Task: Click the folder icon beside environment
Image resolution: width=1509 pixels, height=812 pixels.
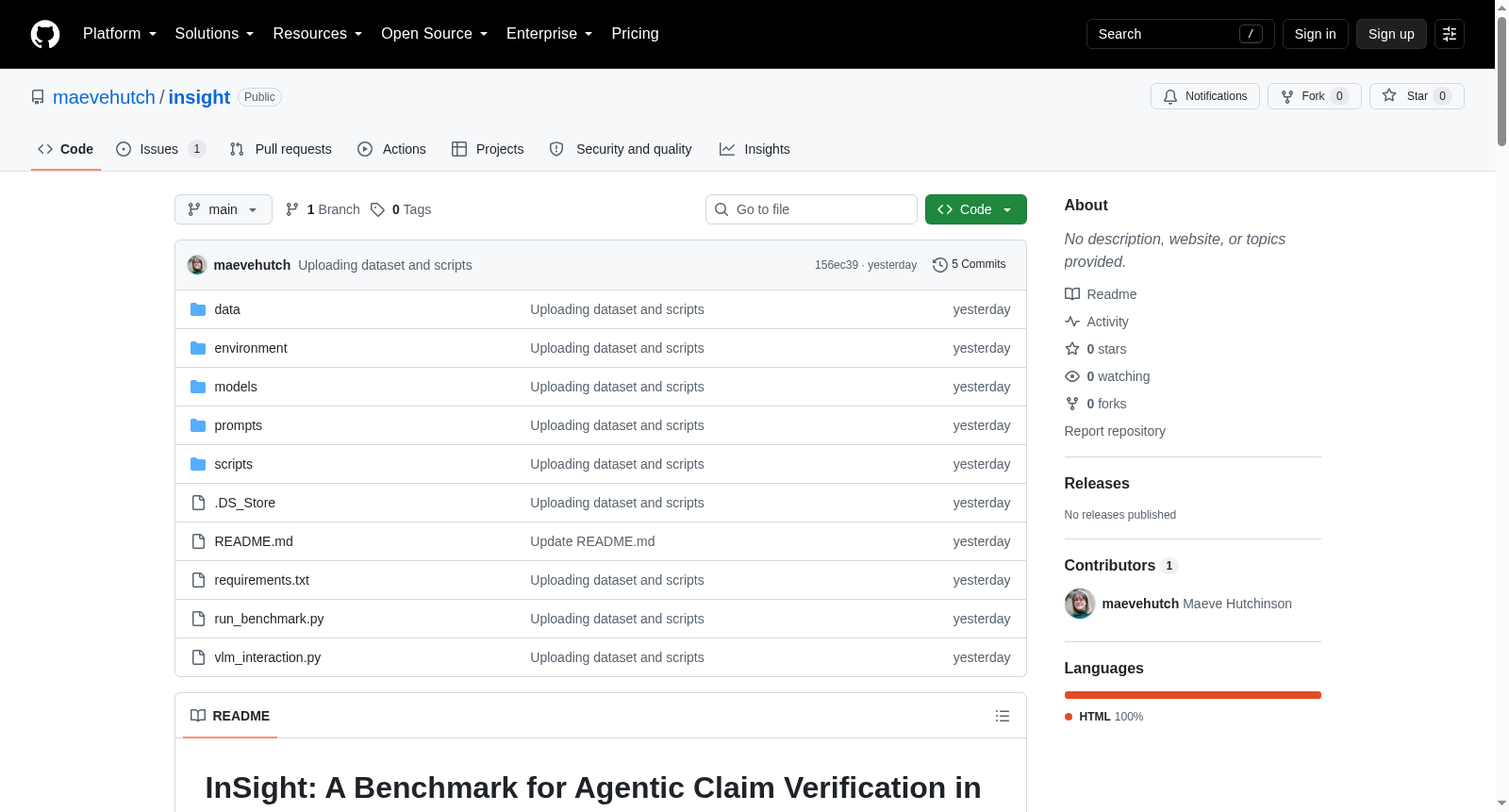Action: (x=198, y=348)
